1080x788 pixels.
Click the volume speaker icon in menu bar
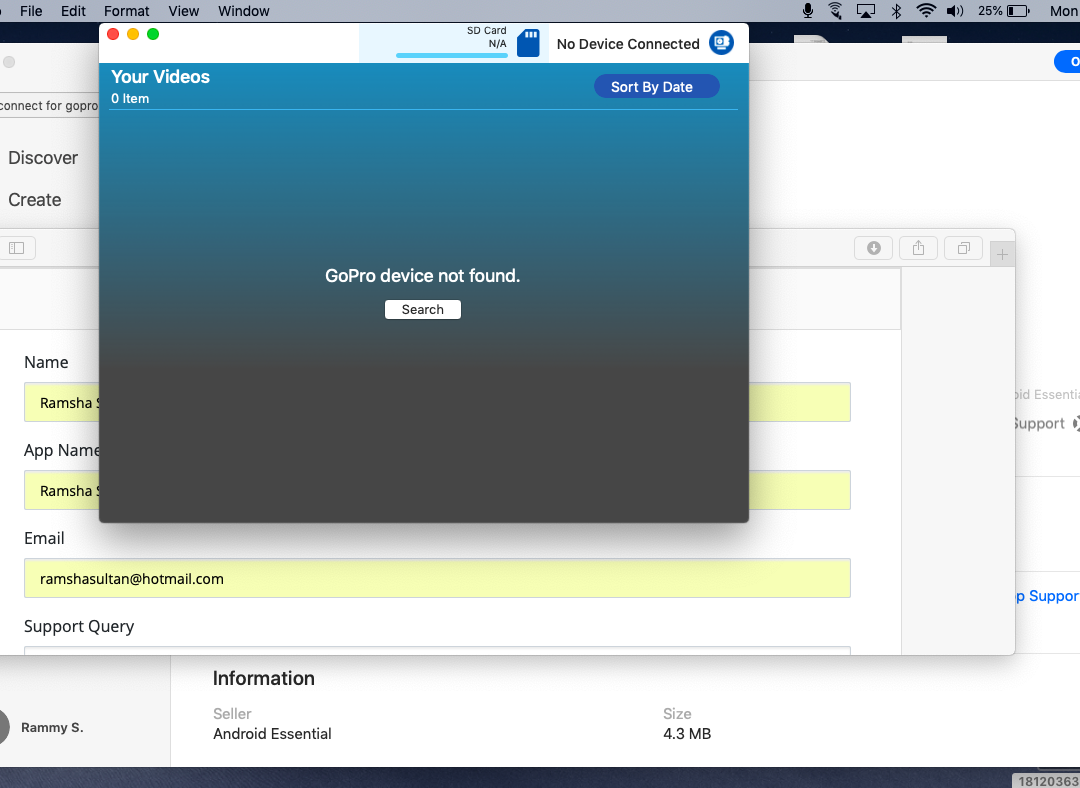(955, 10)
